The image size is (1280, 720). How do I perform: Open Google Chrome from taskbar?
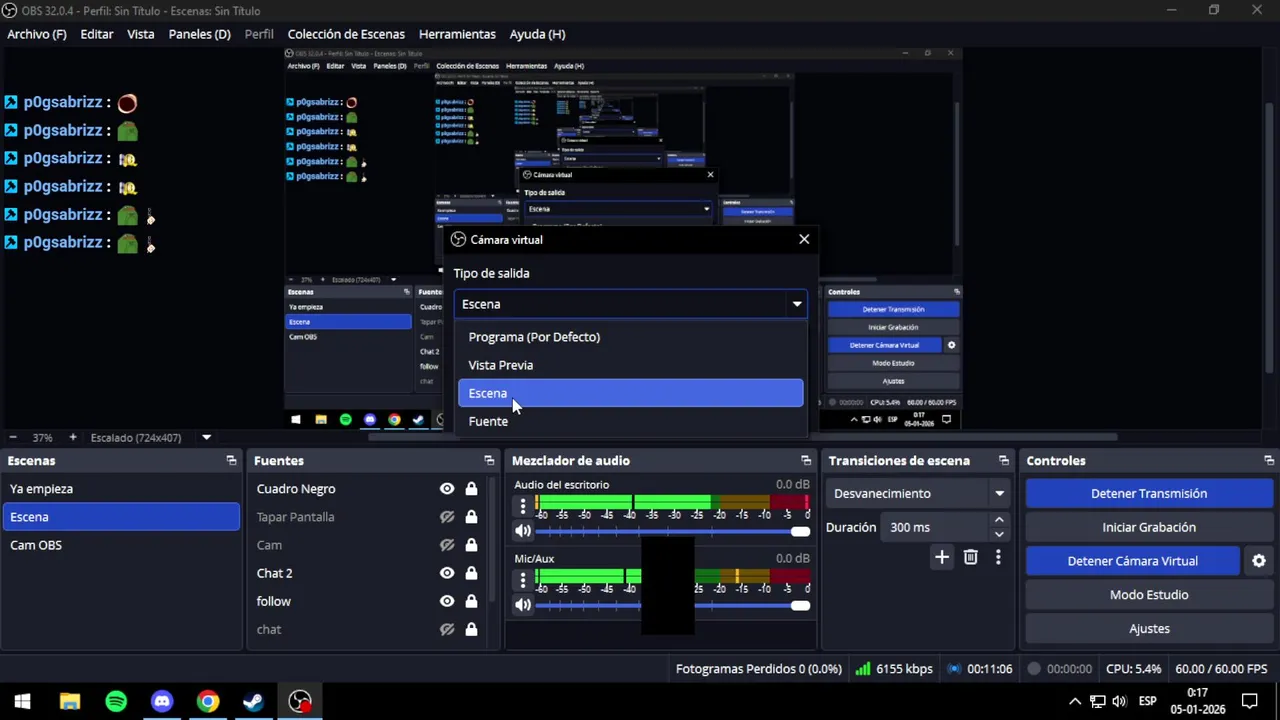point(208,702)
